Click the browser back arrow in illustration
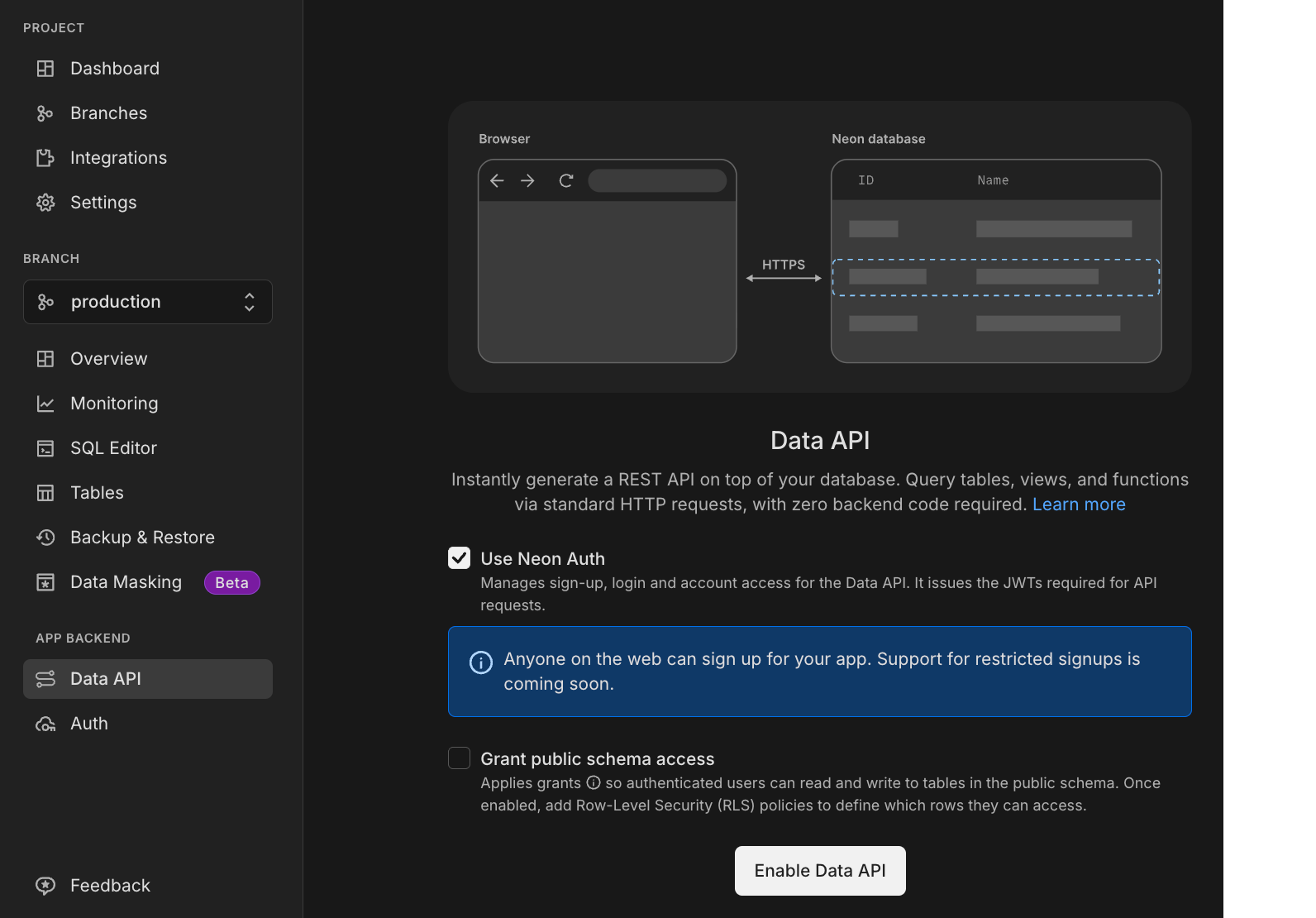The width and height of the screenshot is (1316, 918). point(497,180)
